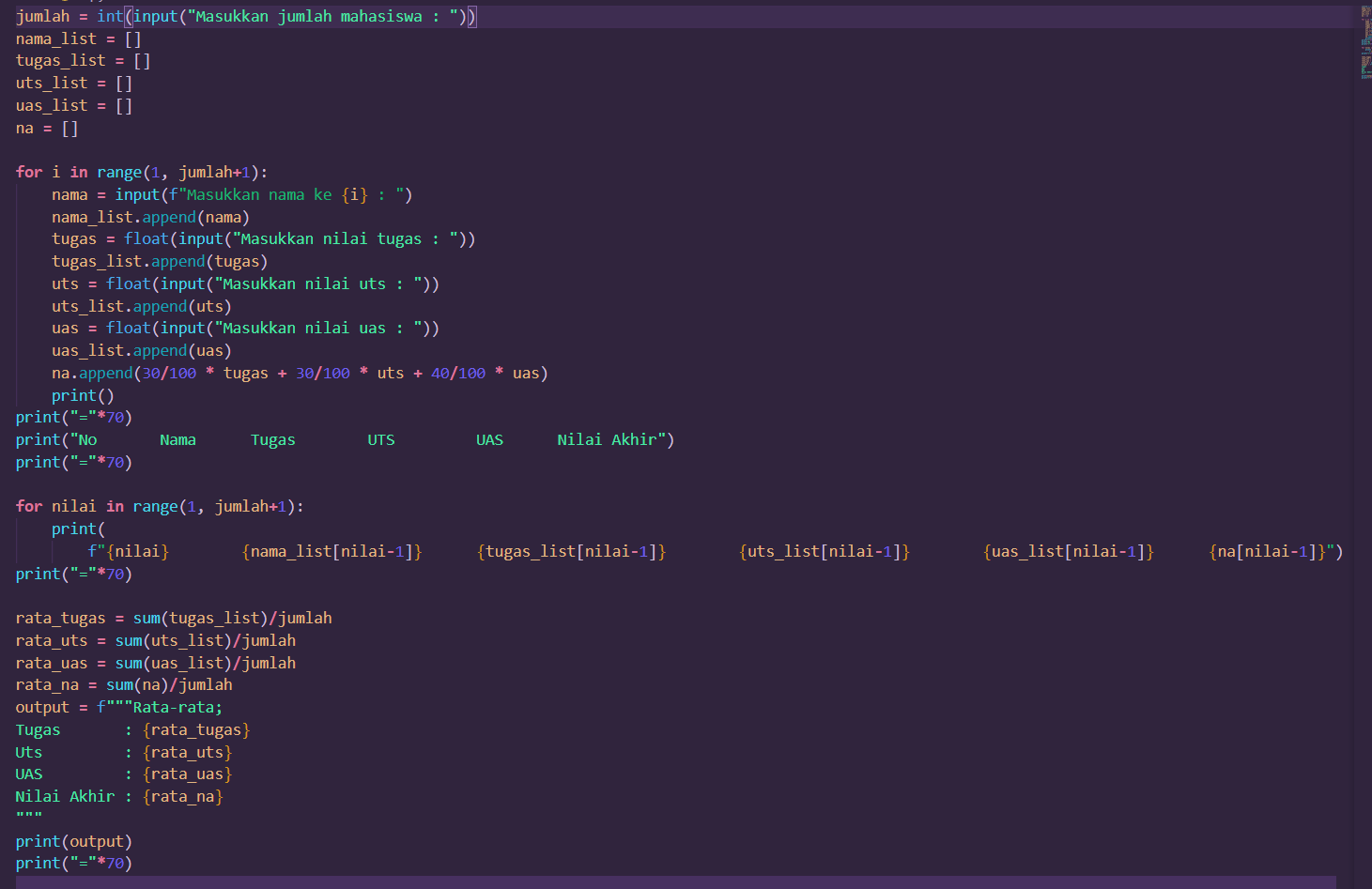
Task: Place cursor on the "uts_list = []" line
Action: coord(74,84)
